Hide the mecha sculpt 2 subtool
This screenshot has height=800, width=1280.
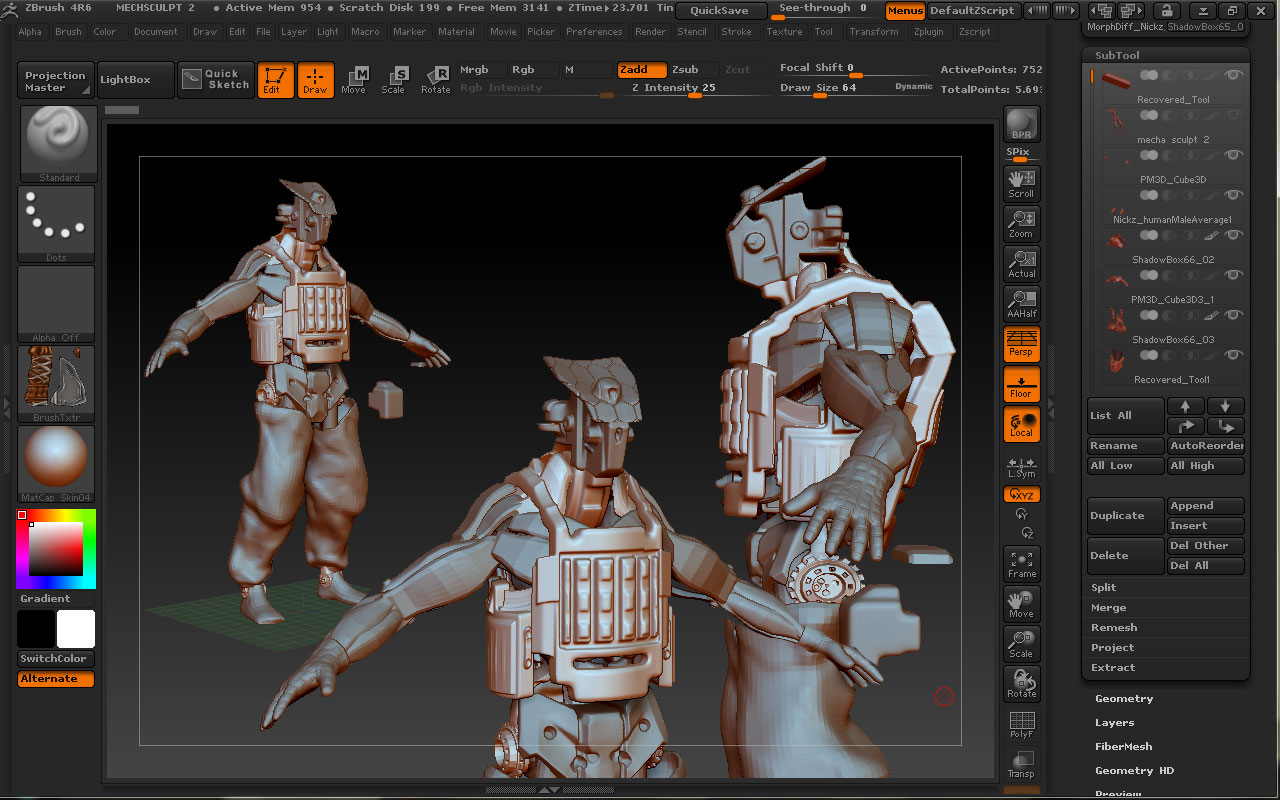[1234, 115]
